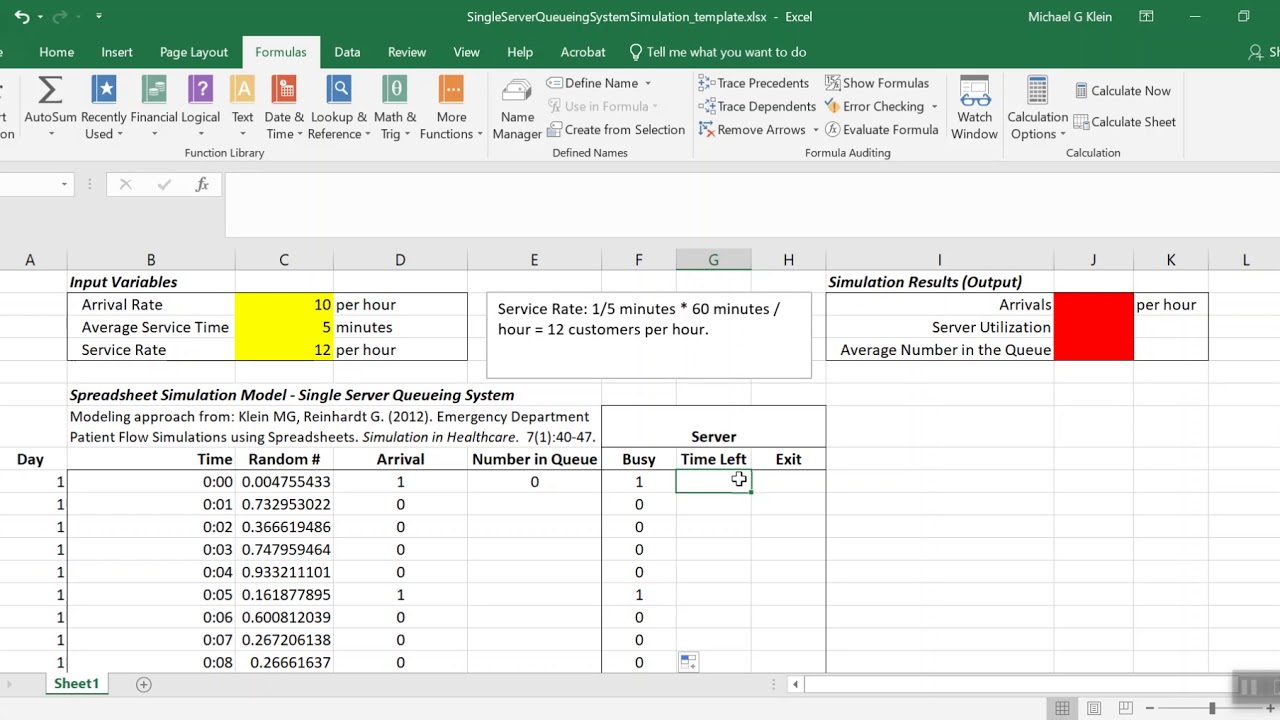This screenshot has width=1280, height=720.
Task: Open Financial functions library
Action: pos(154,108)
